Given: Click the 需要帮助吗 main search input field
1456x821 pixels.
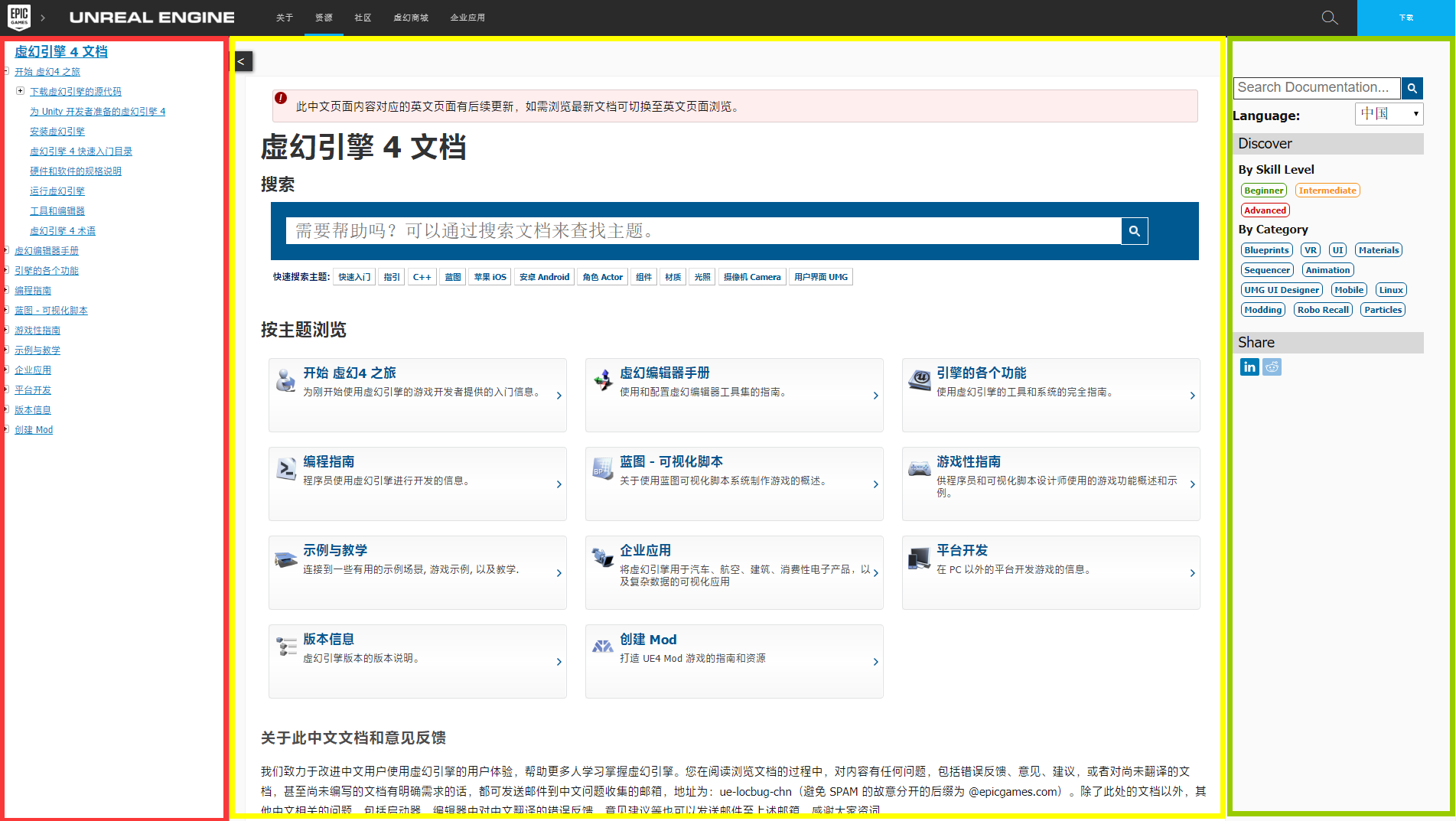Looking at the screenshot, I should click(704, 231).
